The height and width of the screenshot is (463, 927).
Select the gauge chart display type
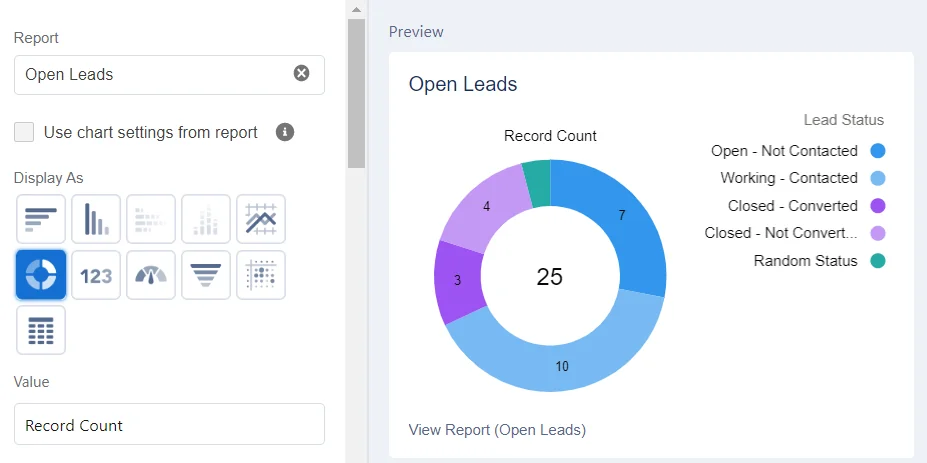[151, 274]
